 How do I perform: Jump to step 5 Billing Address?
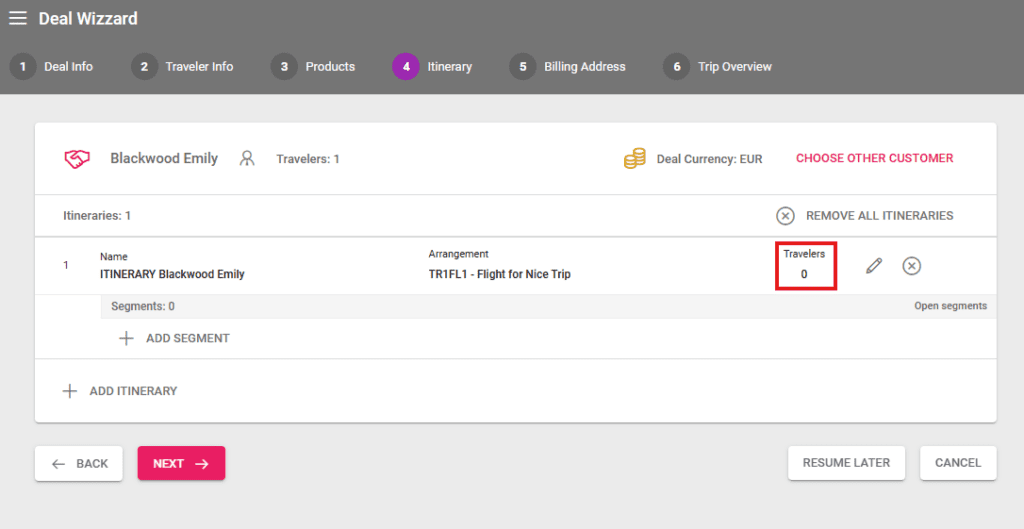[568, 67]
